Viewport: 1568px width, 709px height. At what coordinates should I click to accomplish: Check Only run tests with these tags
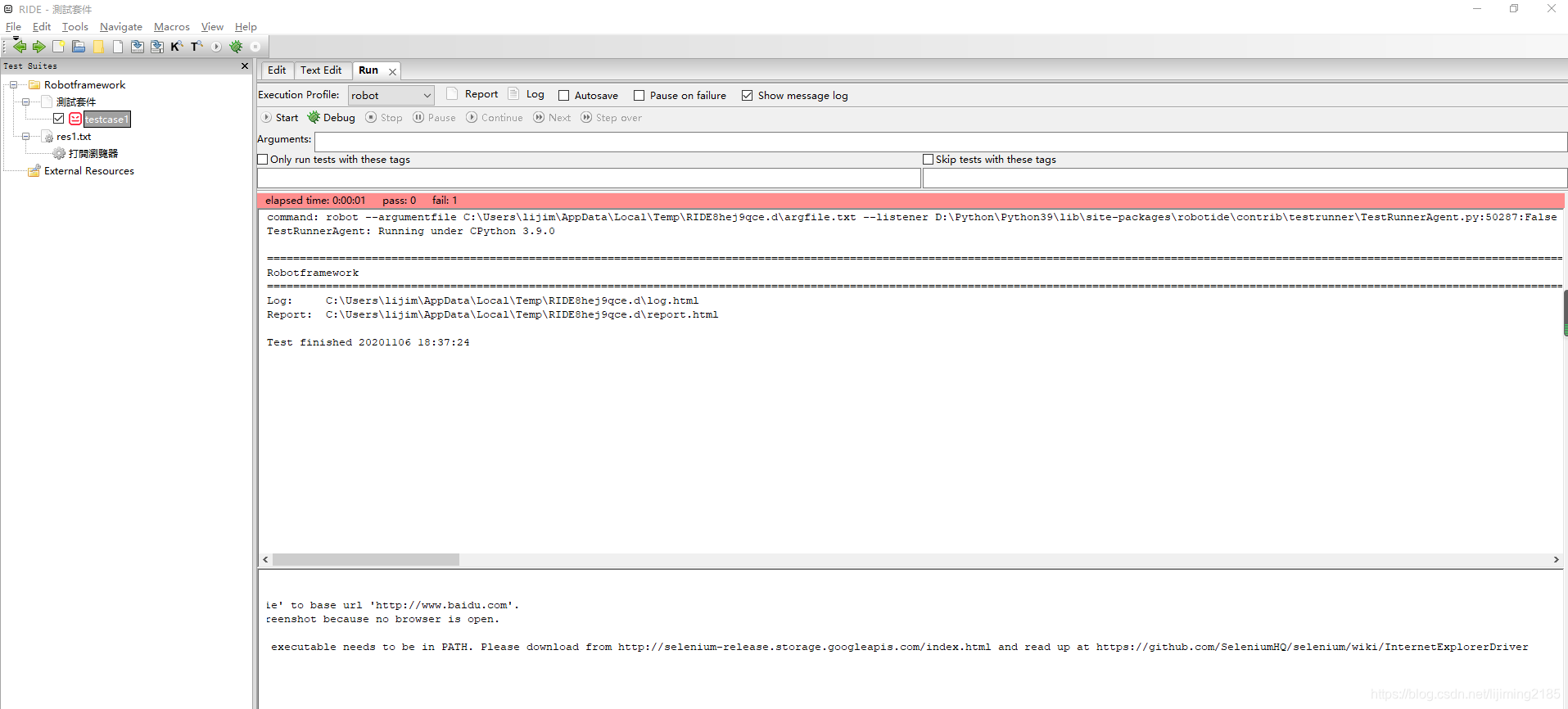tap(263, 160)
